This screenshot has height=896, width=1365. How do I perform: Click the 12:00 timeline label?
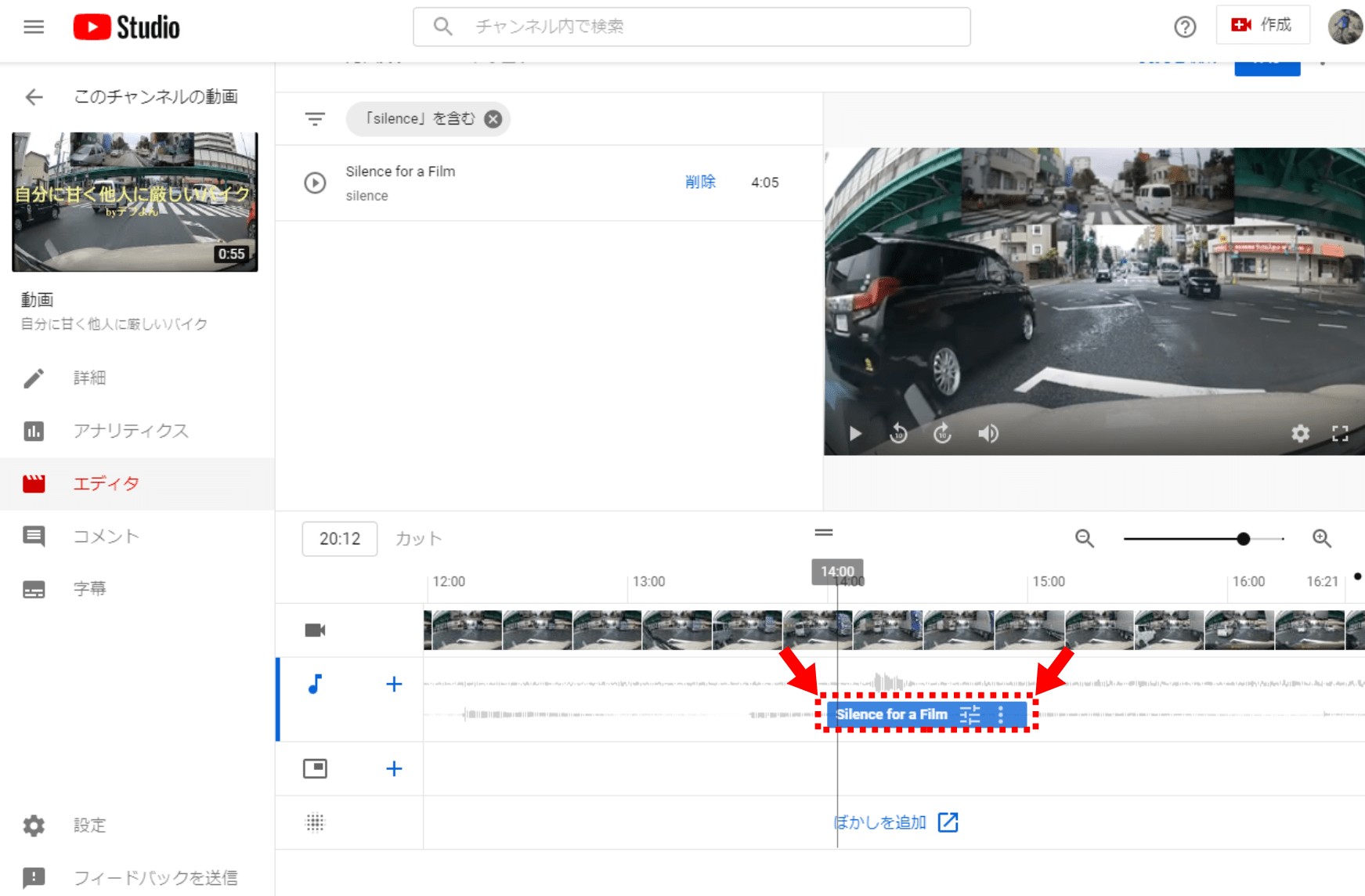[x=449, y=581]
